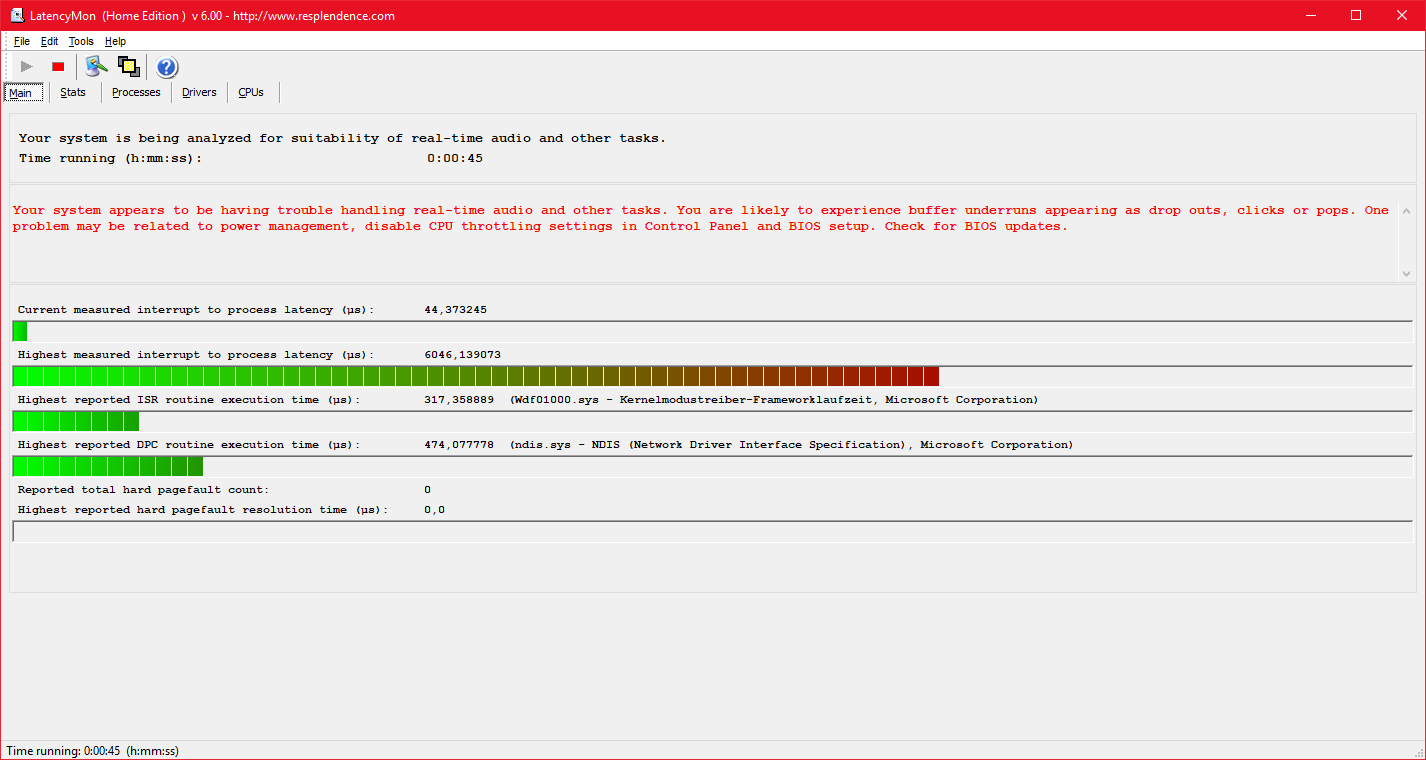Minimize the LatencyMon window
Image resolution: width=1426 pixels, height=760 pixels.
pos(1311,15)
